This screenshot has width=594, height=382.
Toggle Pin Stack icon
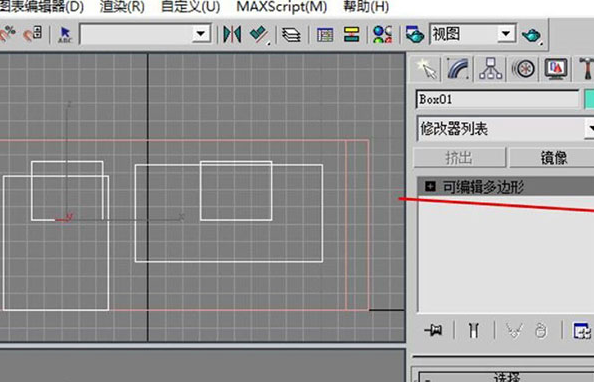433,330
